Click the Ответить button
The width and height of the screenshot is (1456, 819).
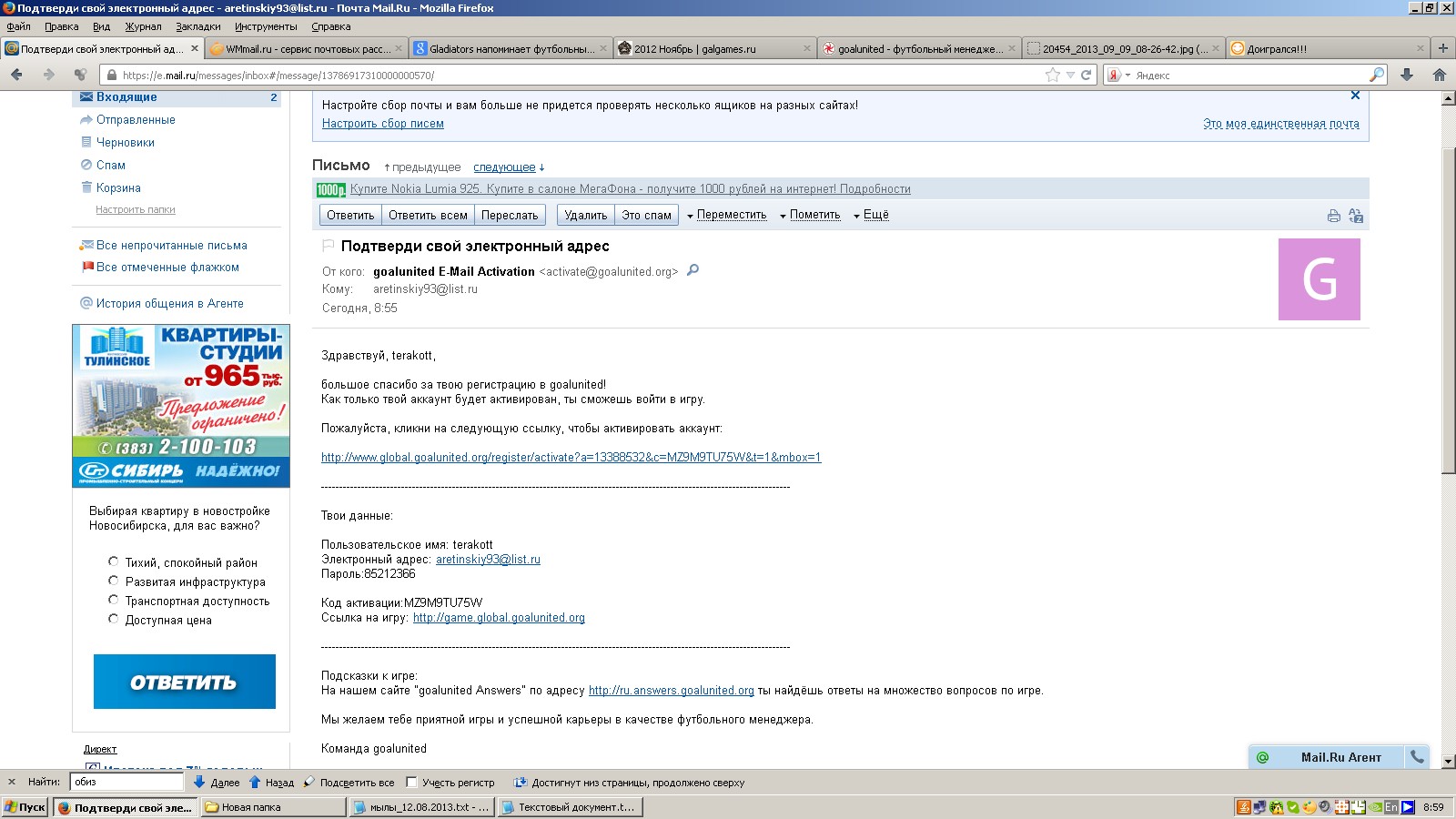pos(350,216)
